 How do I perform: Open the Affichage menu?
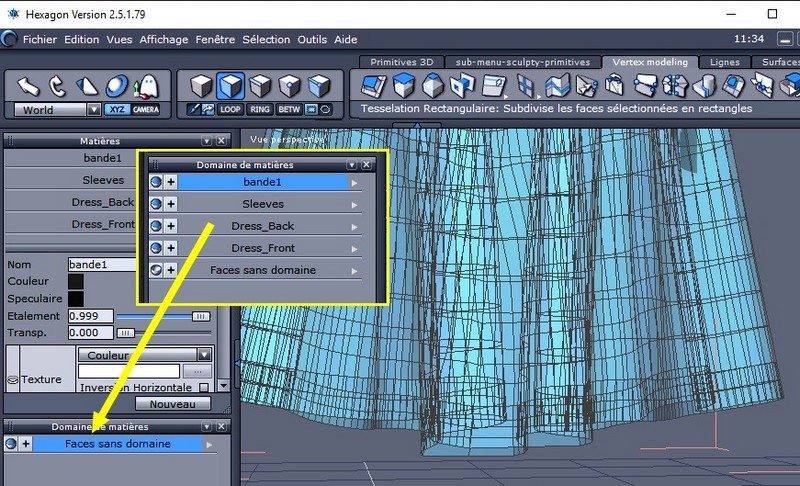[164, 39]
